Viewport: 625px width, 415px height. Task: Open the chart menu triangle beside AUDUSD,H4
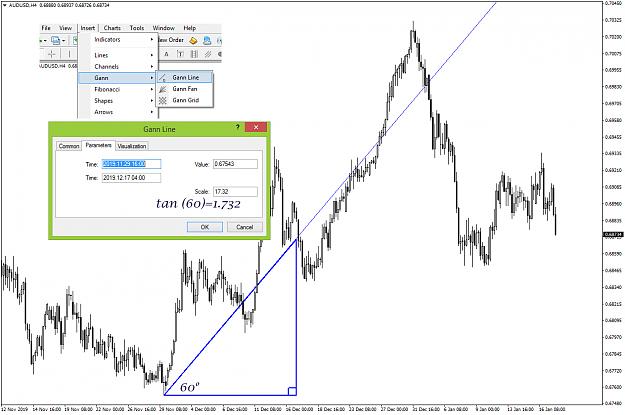4,5
